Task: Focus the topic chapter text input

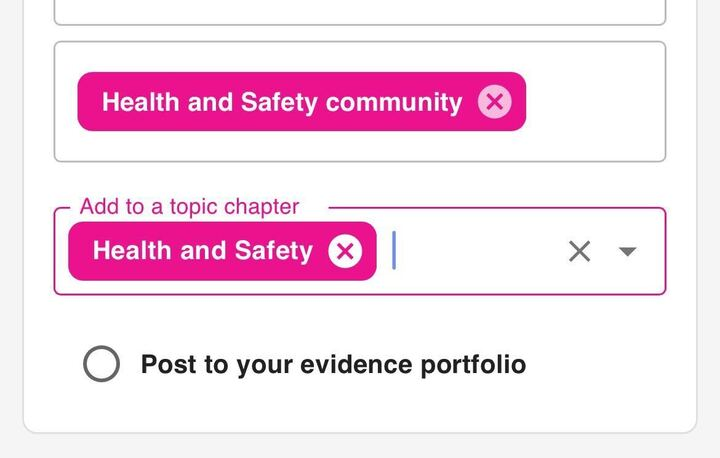Action: [470, 251]
